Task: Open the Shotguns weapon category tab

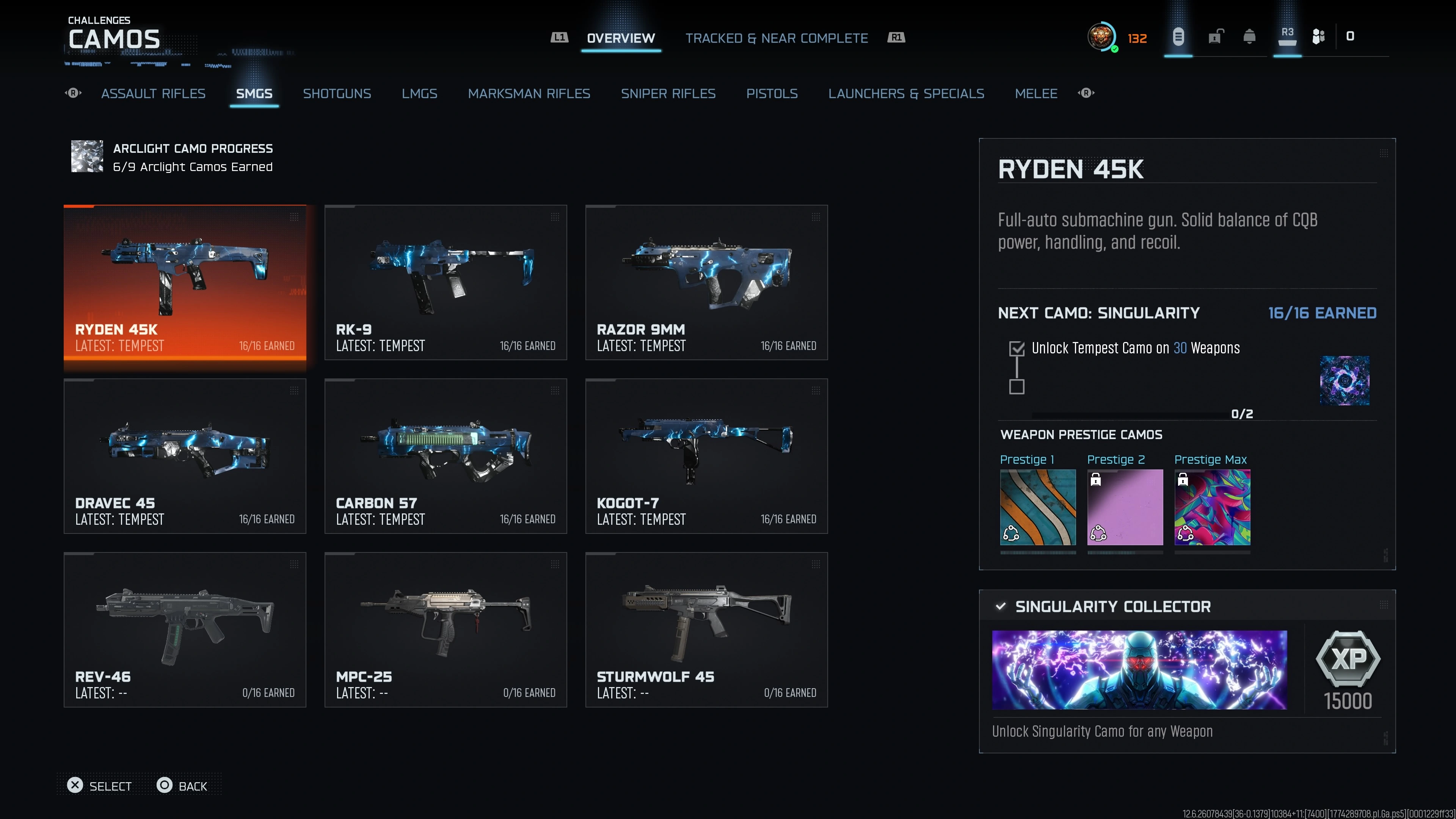Action: coord(337,94)
